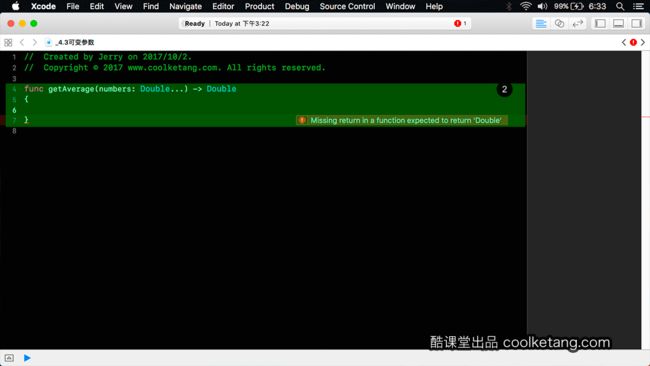Viewport: 650px width, 366px height.
Task: Open the related items grid menu
Action: click(x=8, y=42)
